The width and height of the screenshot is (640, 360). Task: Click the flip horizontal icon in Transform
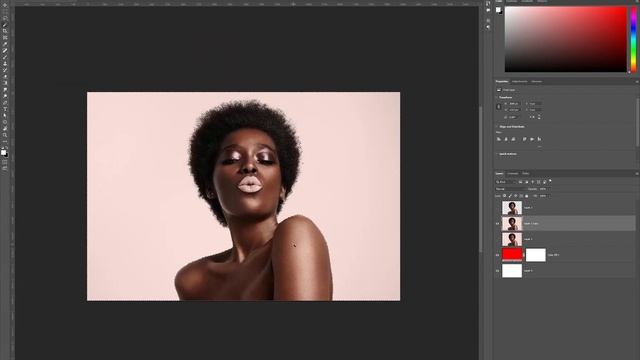pyautogui.click(x=531, y=117)
